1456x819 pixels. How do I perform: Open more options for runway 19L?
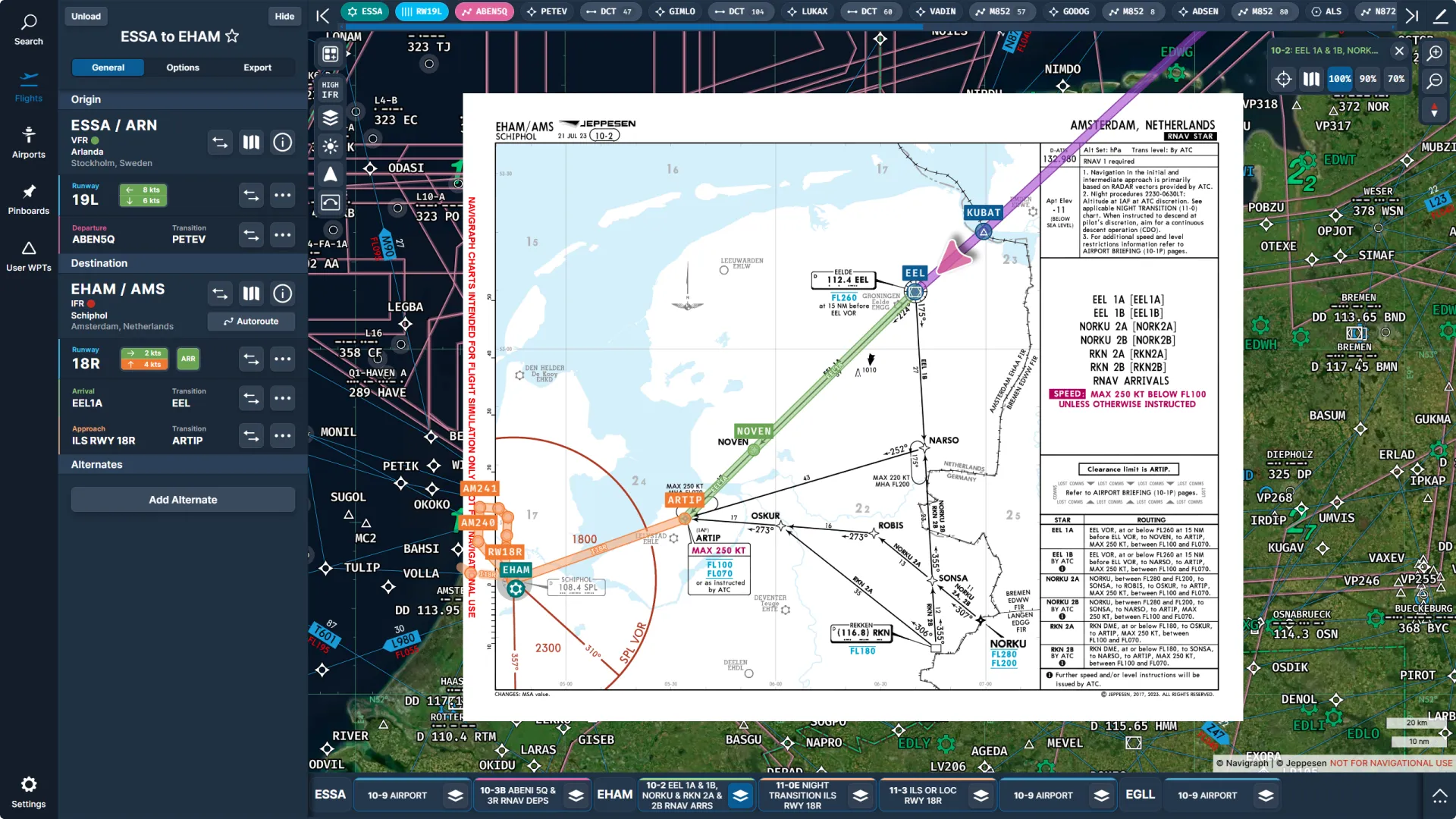(x=282, y=195)
